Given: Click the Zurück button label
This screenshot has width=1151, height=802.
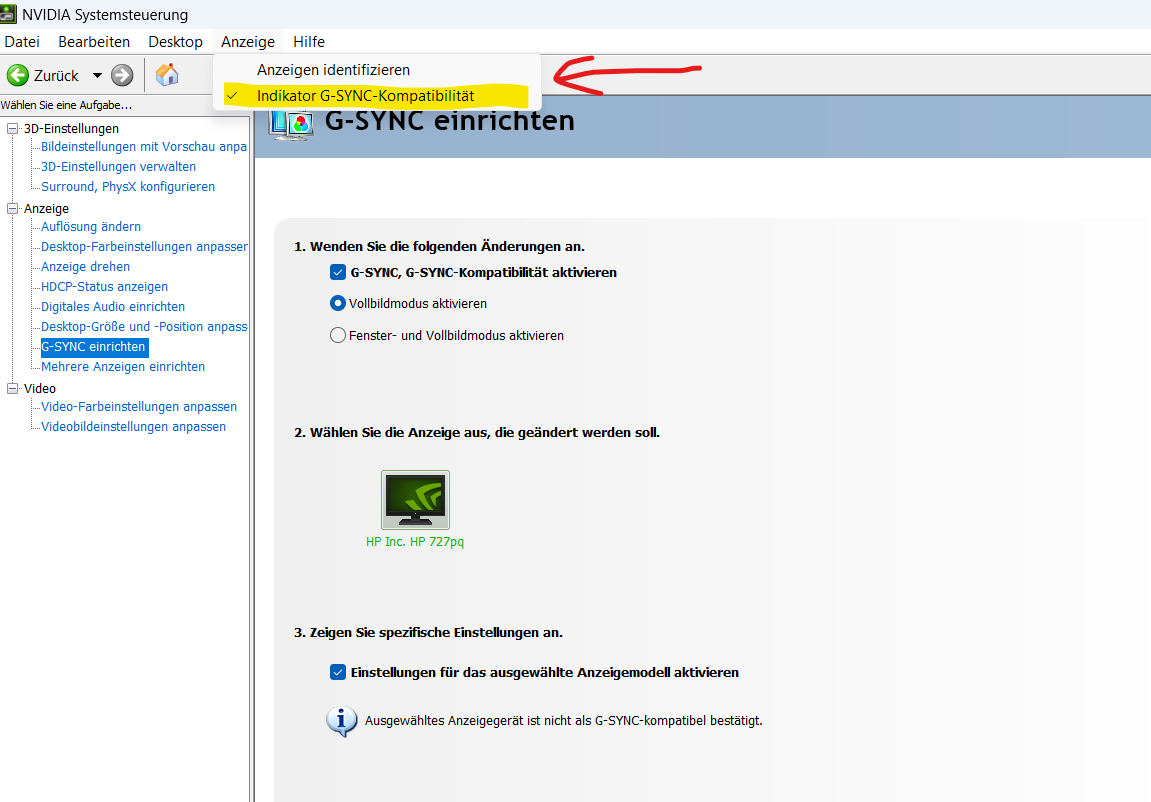Looking at the screenshot, I should (x=56, y=76).
